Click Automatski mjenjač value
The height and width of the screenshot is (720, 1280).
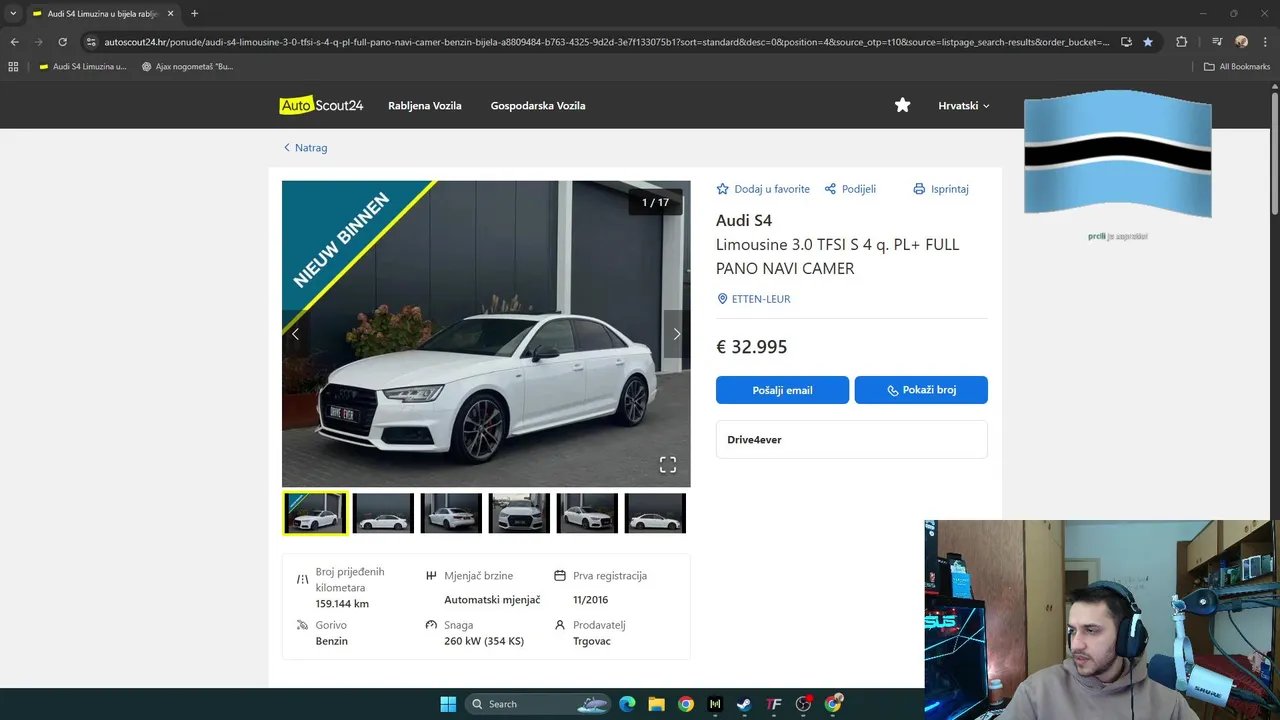click(492, 600)
